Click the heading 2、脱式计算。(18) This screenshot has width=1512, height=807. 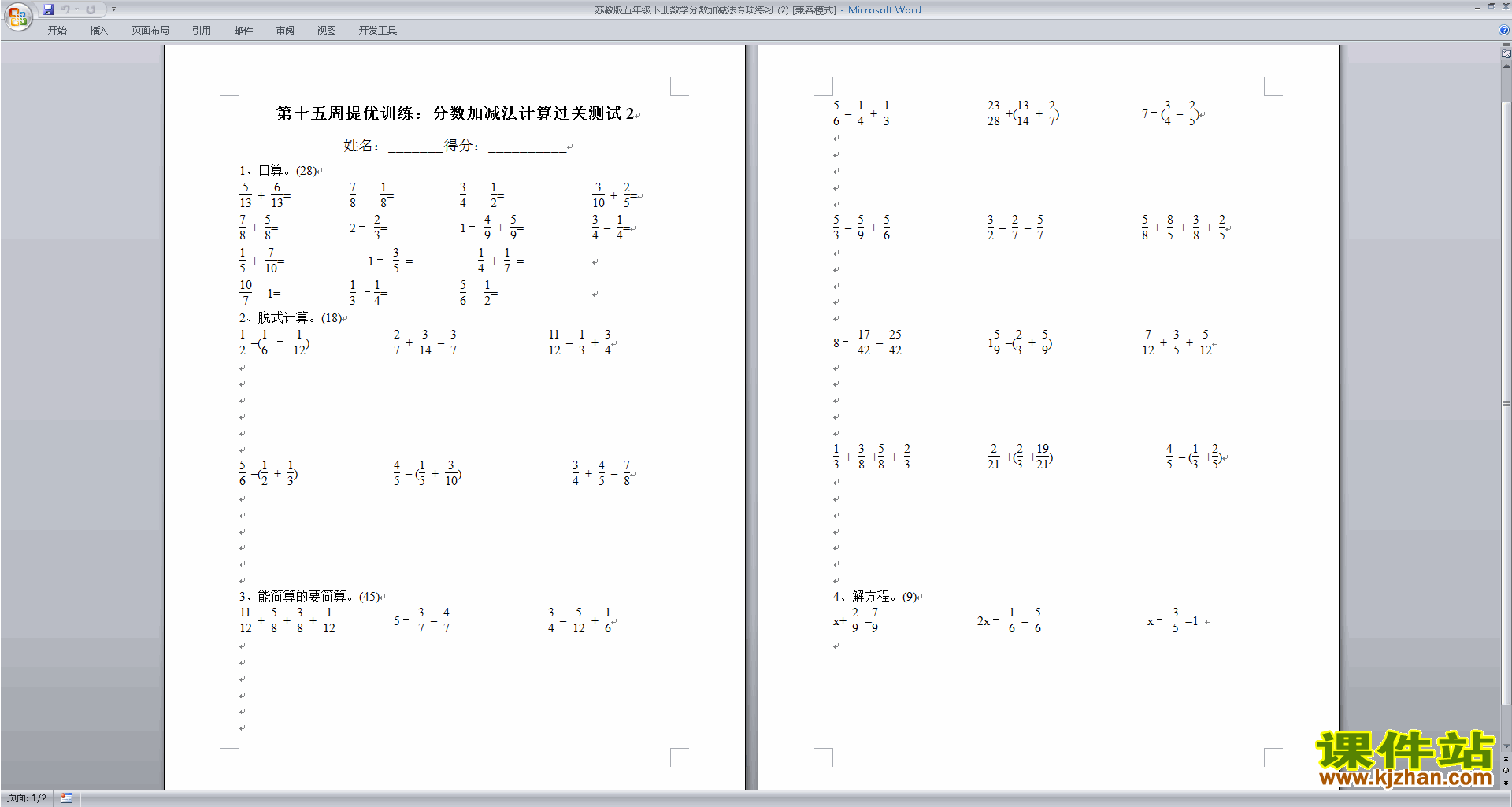click(x=291, y=317)
